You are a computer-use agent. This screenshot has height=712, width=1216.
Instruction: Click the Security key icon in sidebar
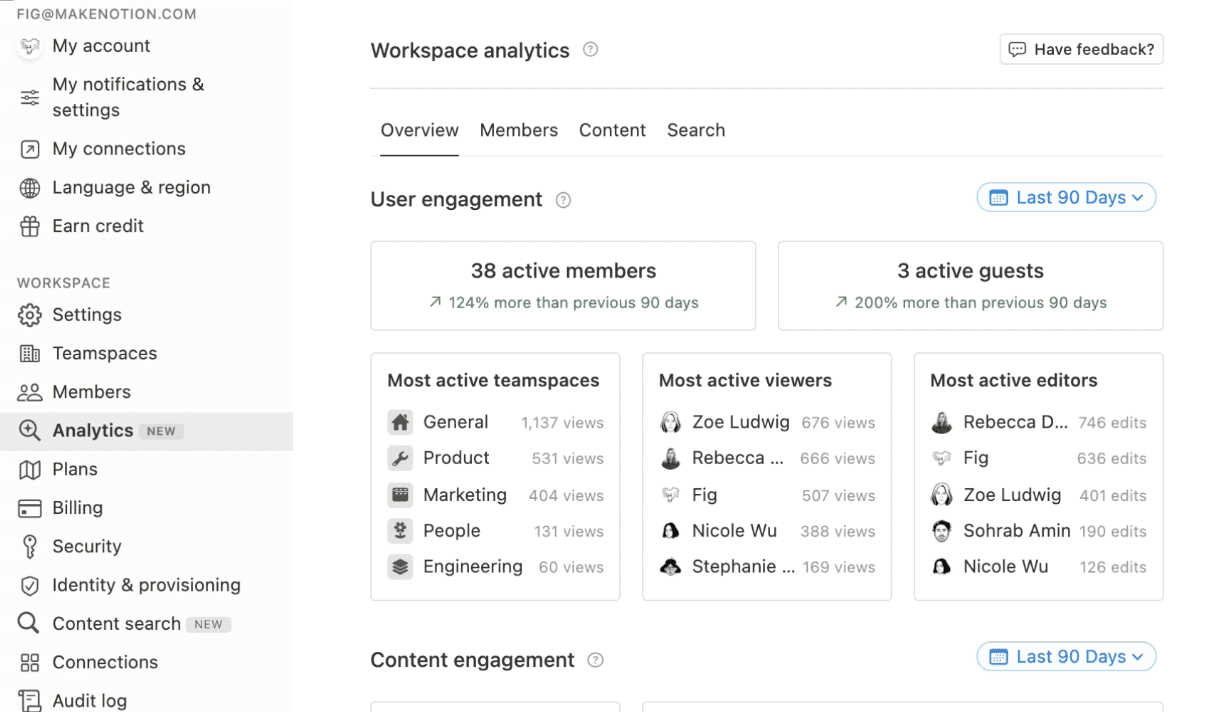[30, 547]
